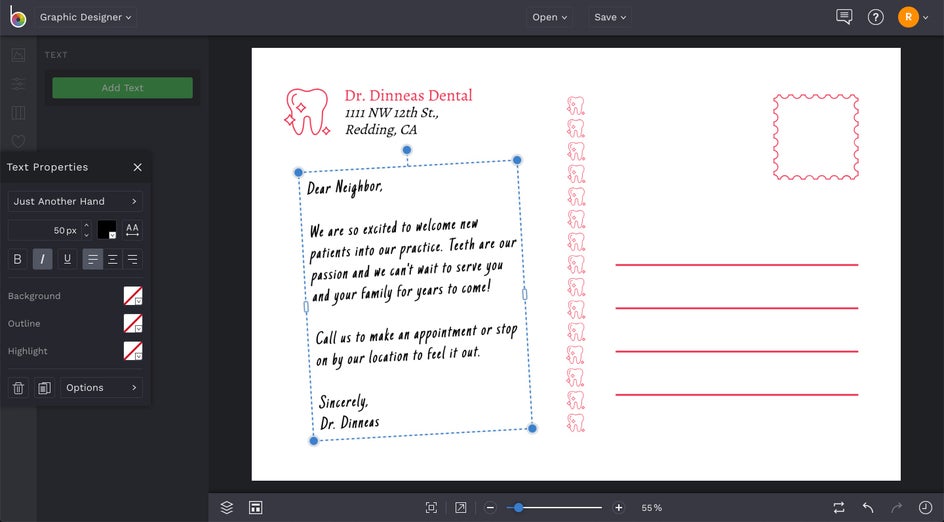Viewport: 944px width, 522px height.
Task: Open the Outline color swatch
Action: 133,323
